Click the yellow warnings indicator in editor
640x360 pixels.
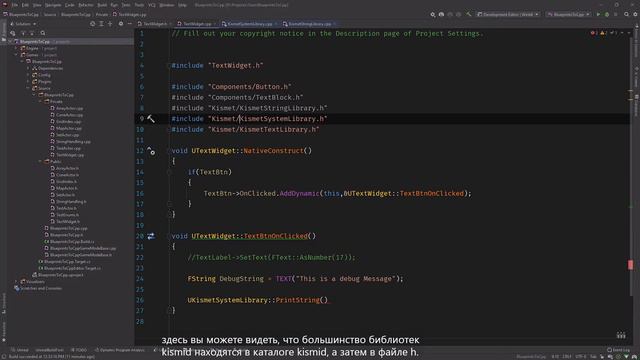(x=604, y=33)
